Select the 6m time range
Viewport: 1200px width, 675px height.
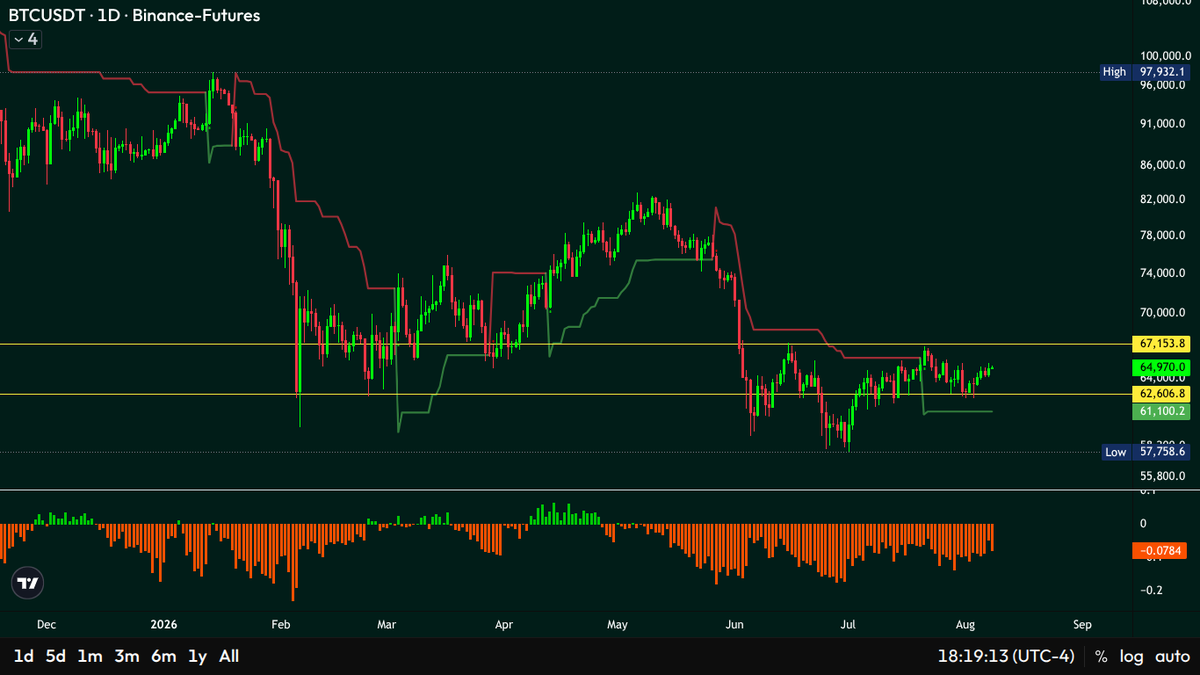click(x=163, y=656)
